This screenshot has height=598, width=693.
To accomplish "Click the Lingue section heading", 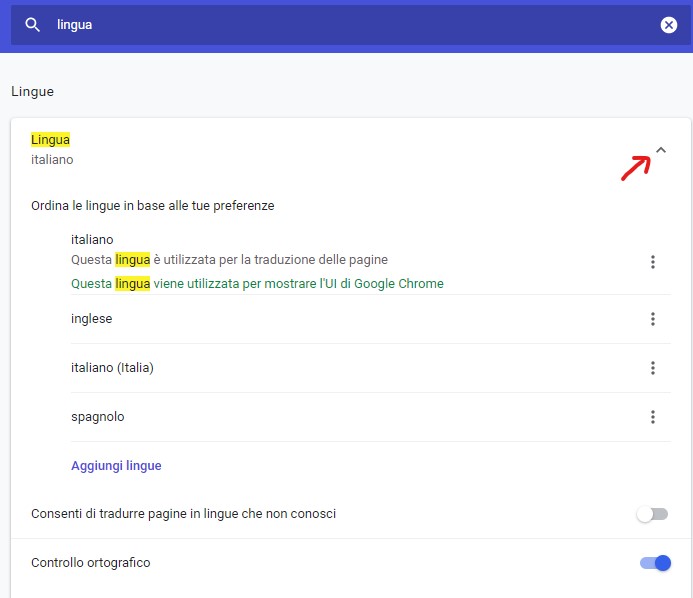I will point(32,92).
